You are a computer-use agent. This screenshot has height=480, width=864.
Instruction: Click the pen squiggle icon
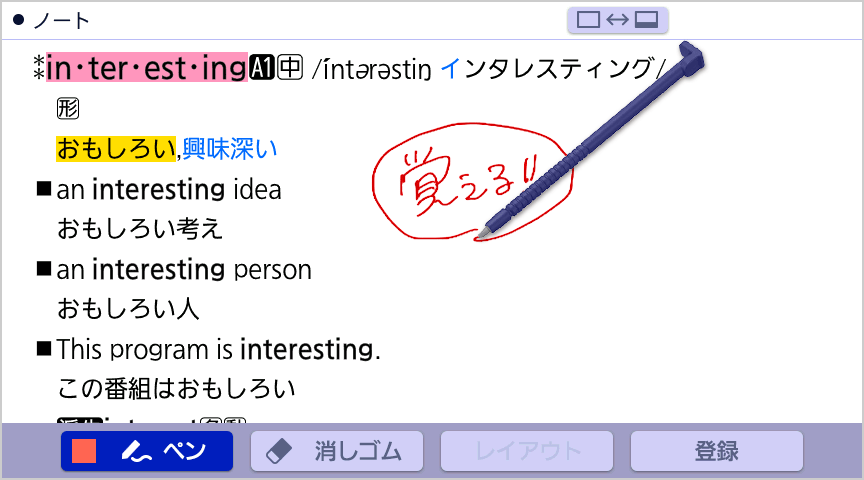click(x=136, y=451)
